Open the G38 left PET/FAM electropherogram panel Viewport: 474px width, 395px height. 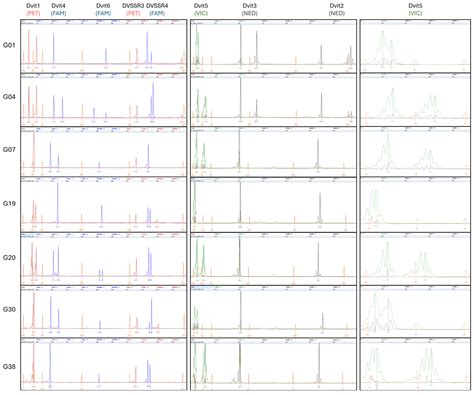103,364
